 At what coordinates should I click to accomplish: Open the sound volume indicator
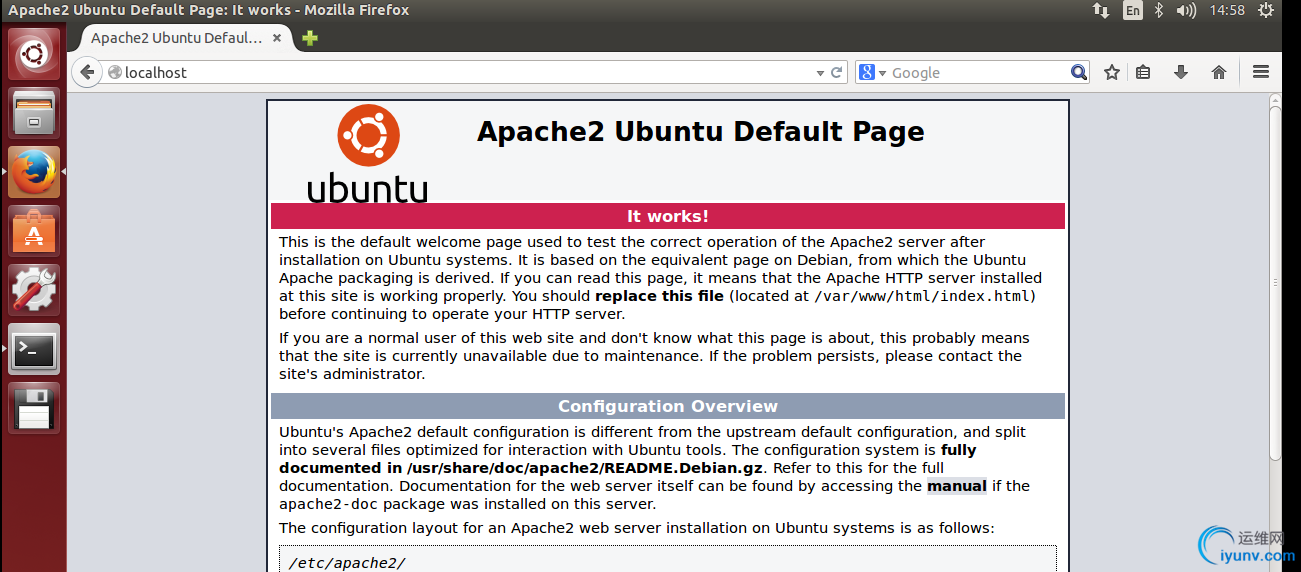click(1186, 10)
